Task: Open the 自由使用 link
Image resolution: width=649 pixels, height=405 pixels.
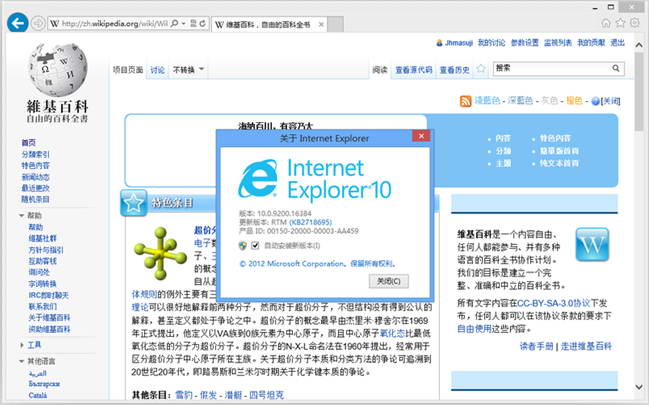Action: click(x=474, y=329)
